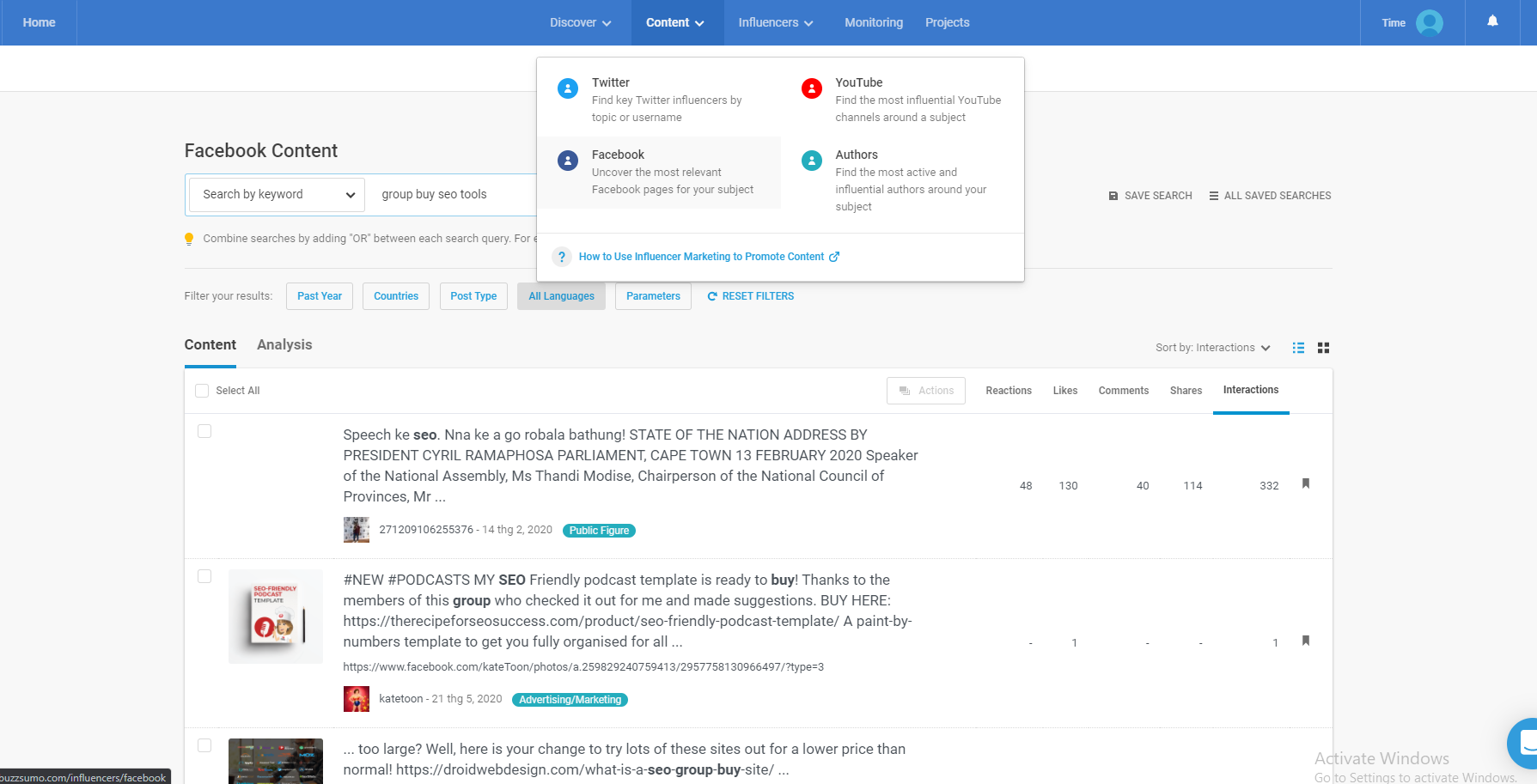This screenshot has height=784, width=1537.
Task: Click the Public Figure tag
Action: point(599,531)
